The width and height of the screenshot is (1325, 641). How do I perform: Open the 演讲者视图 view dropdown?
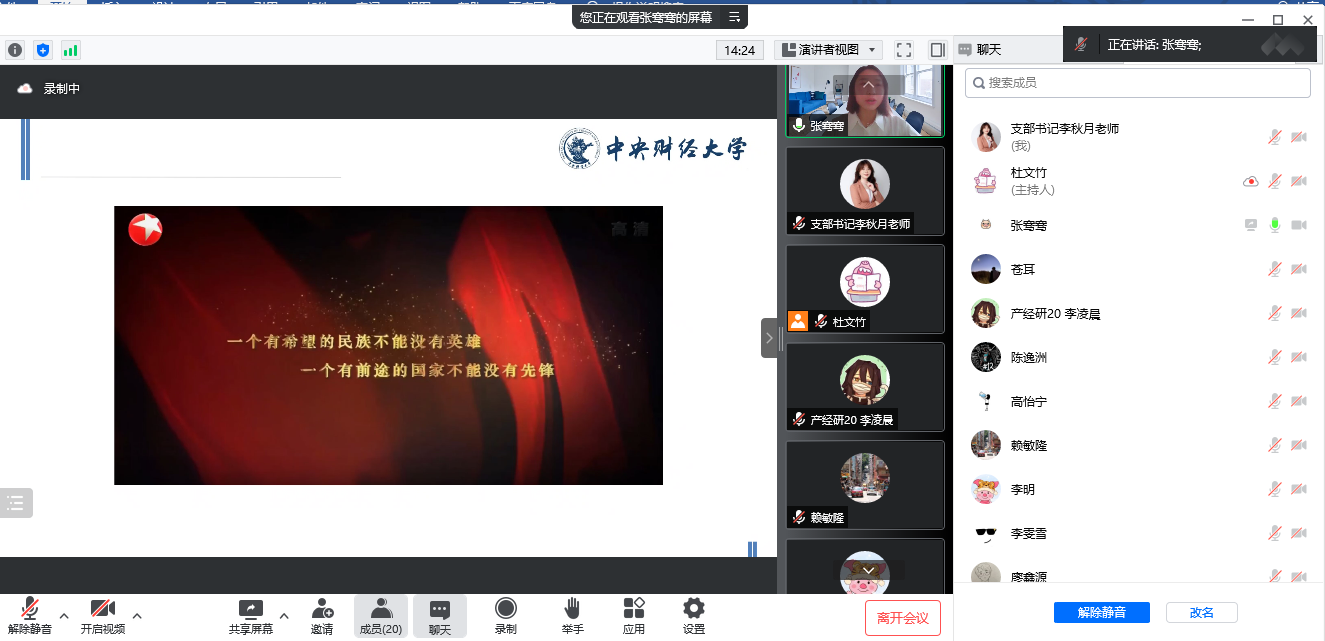point(829,50)
